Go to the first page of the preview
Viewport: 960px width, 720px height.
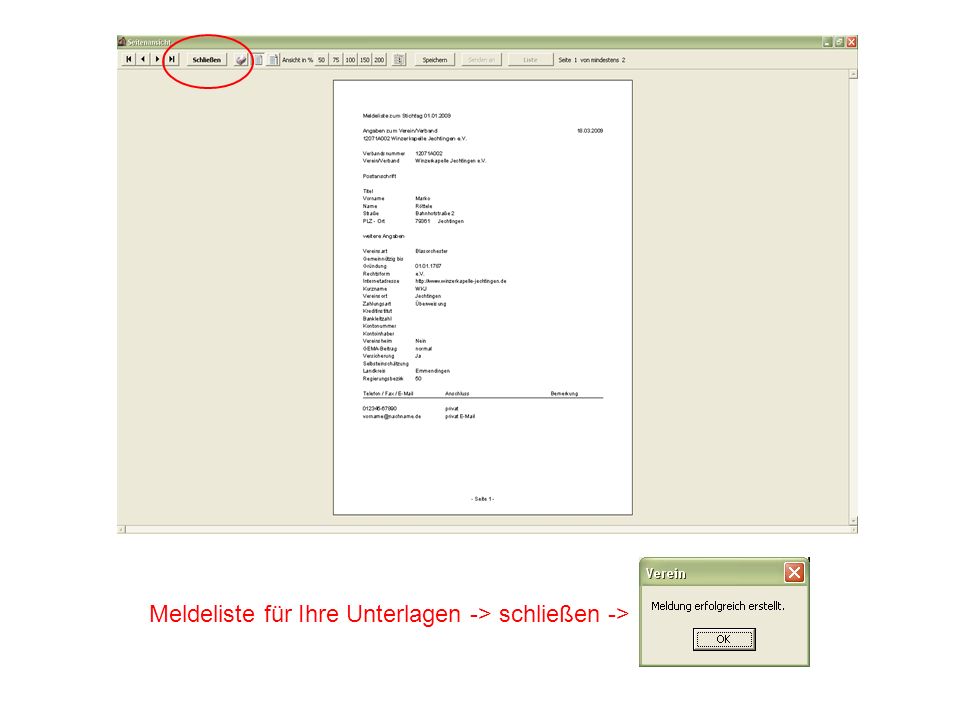tap(128, 59)
